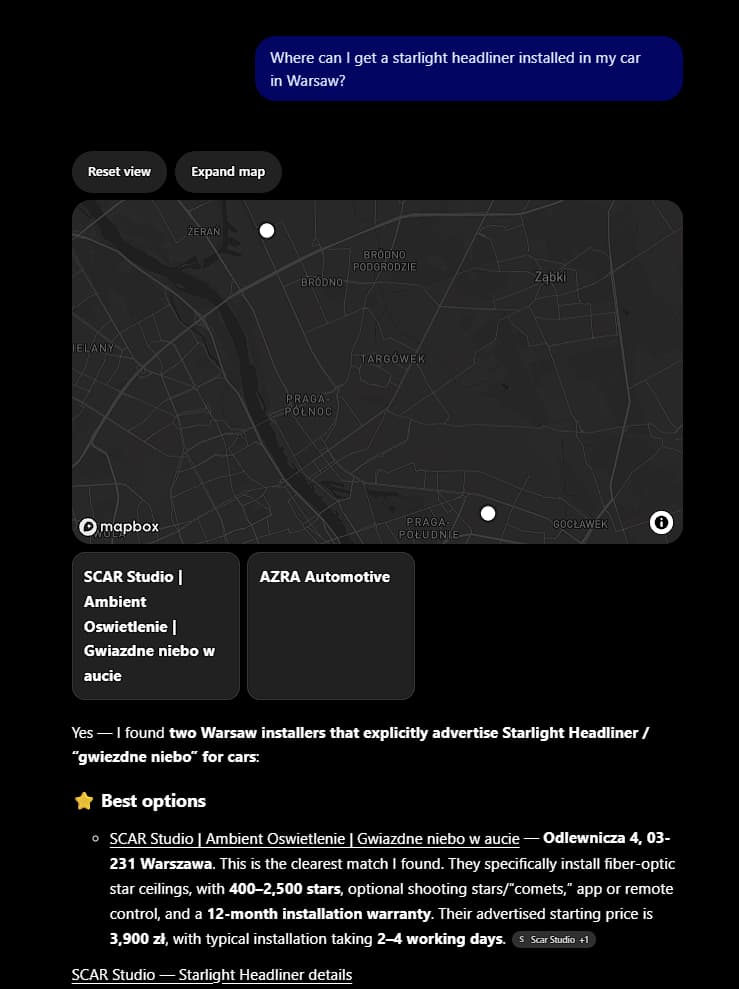
Task: Open SCAR Studio — Starlight Headliner details link
Action: point(212,974)
